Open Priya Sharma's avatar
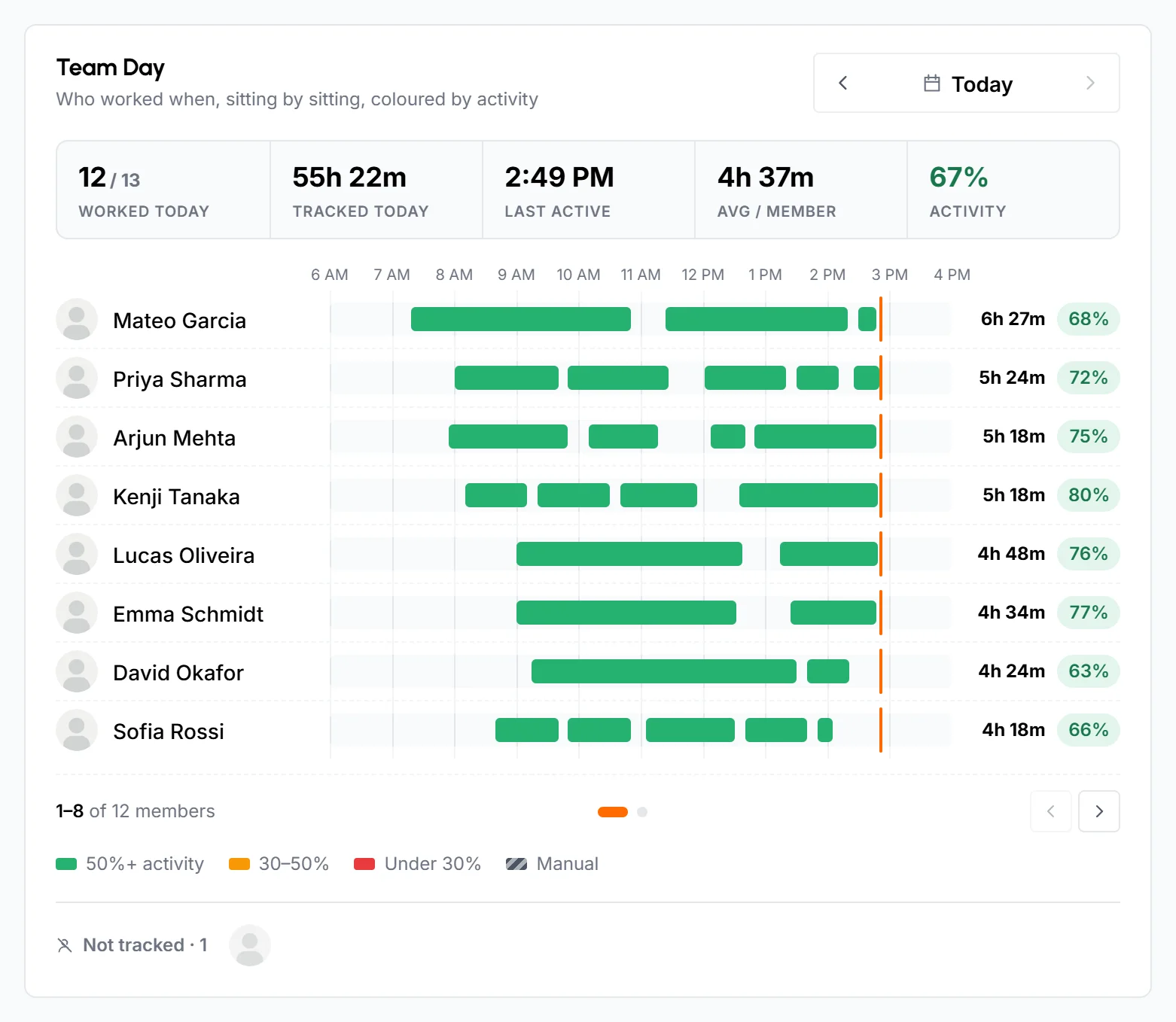Image resolution: width=1176 pixels, height=1022 pixels. 77,378
